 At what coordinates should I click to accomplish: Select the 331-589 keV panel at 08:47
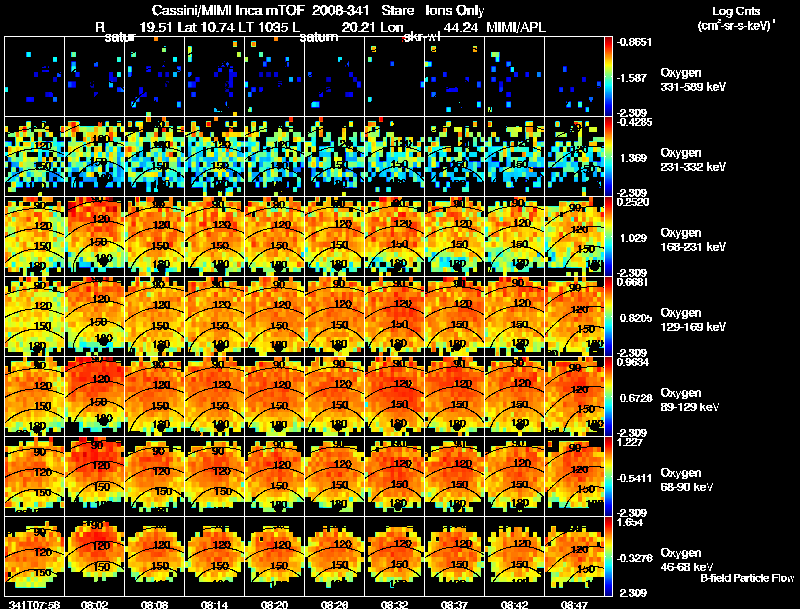574,77
